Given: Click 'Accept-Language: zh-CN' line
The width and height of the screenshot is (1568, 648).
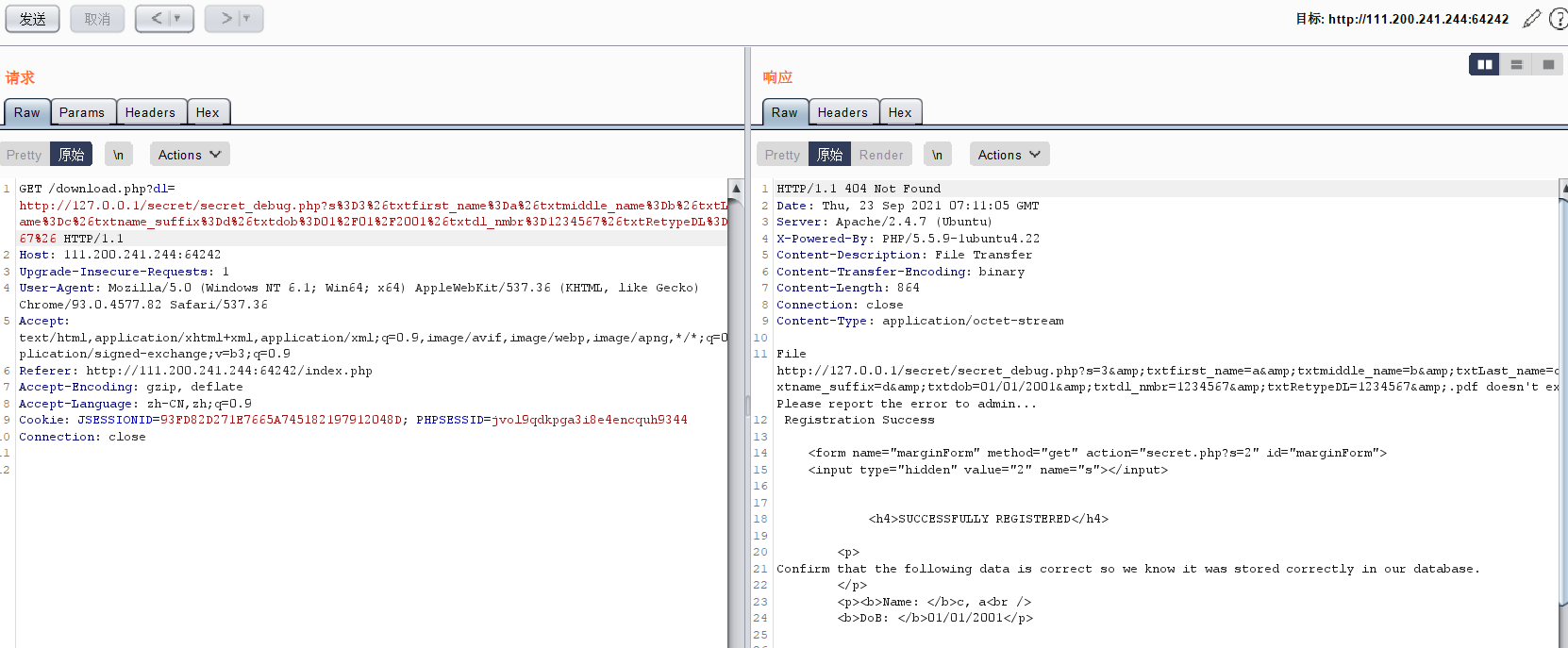Looking at the screenshot, I should click(x=135, y=404).
